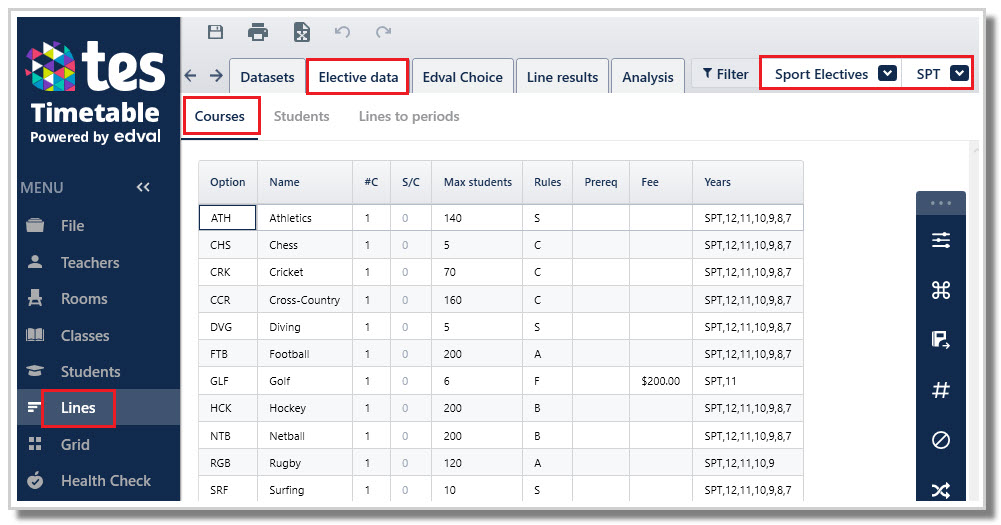This screenshot has width=1001, height=525.
Task: Go back with the left arrow button
Action: point(190,75)
